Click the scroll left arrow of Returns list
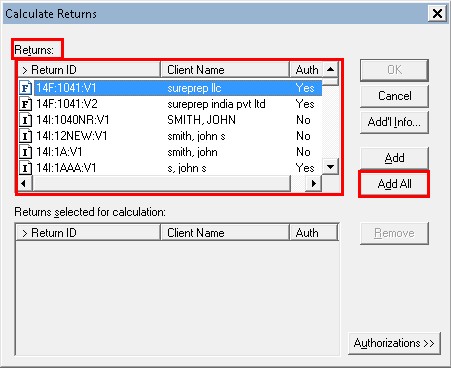 [25, 183]
